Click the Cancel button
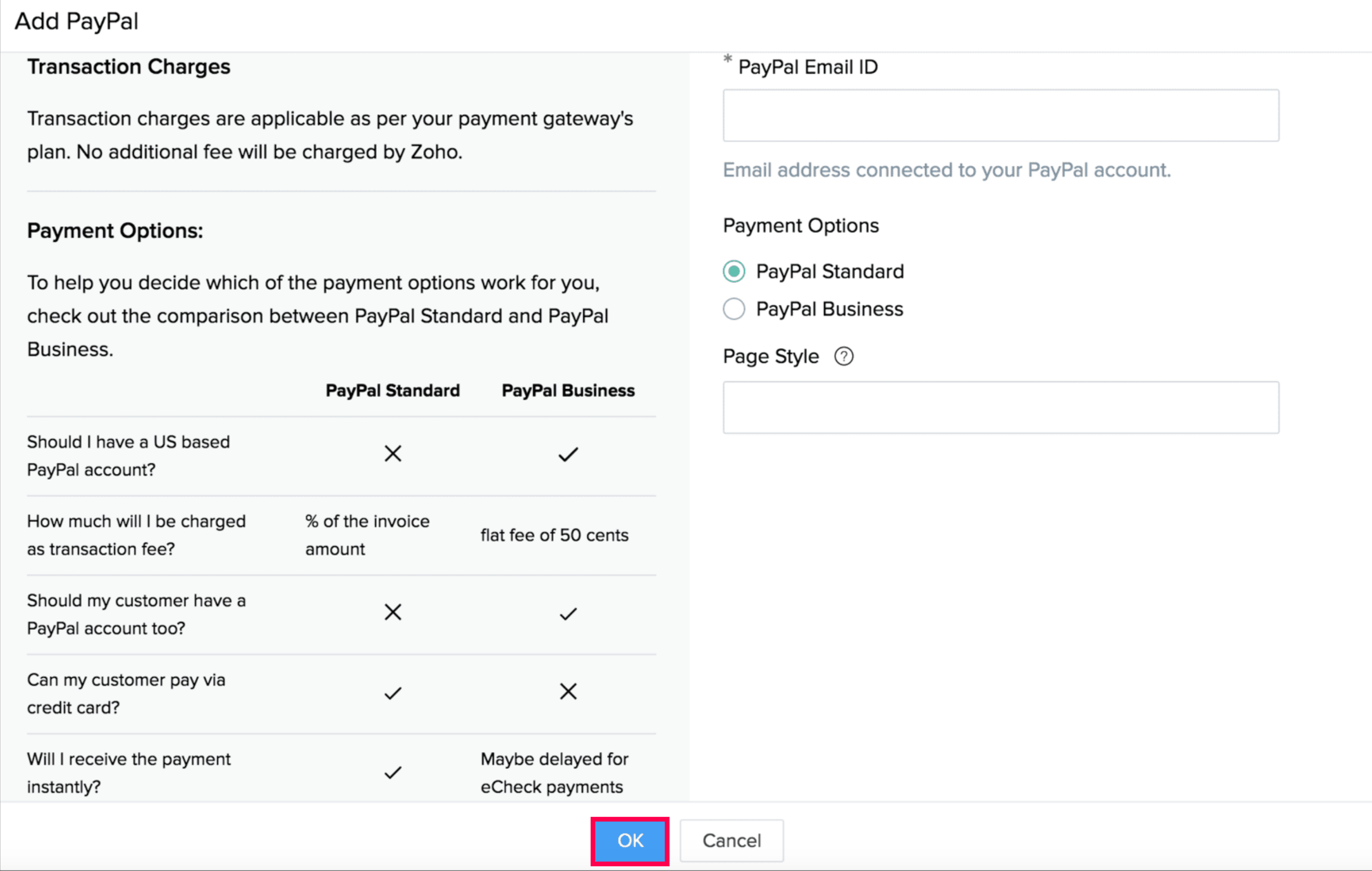This screenshot has height=871, width=1372. [x=732, y=841]
